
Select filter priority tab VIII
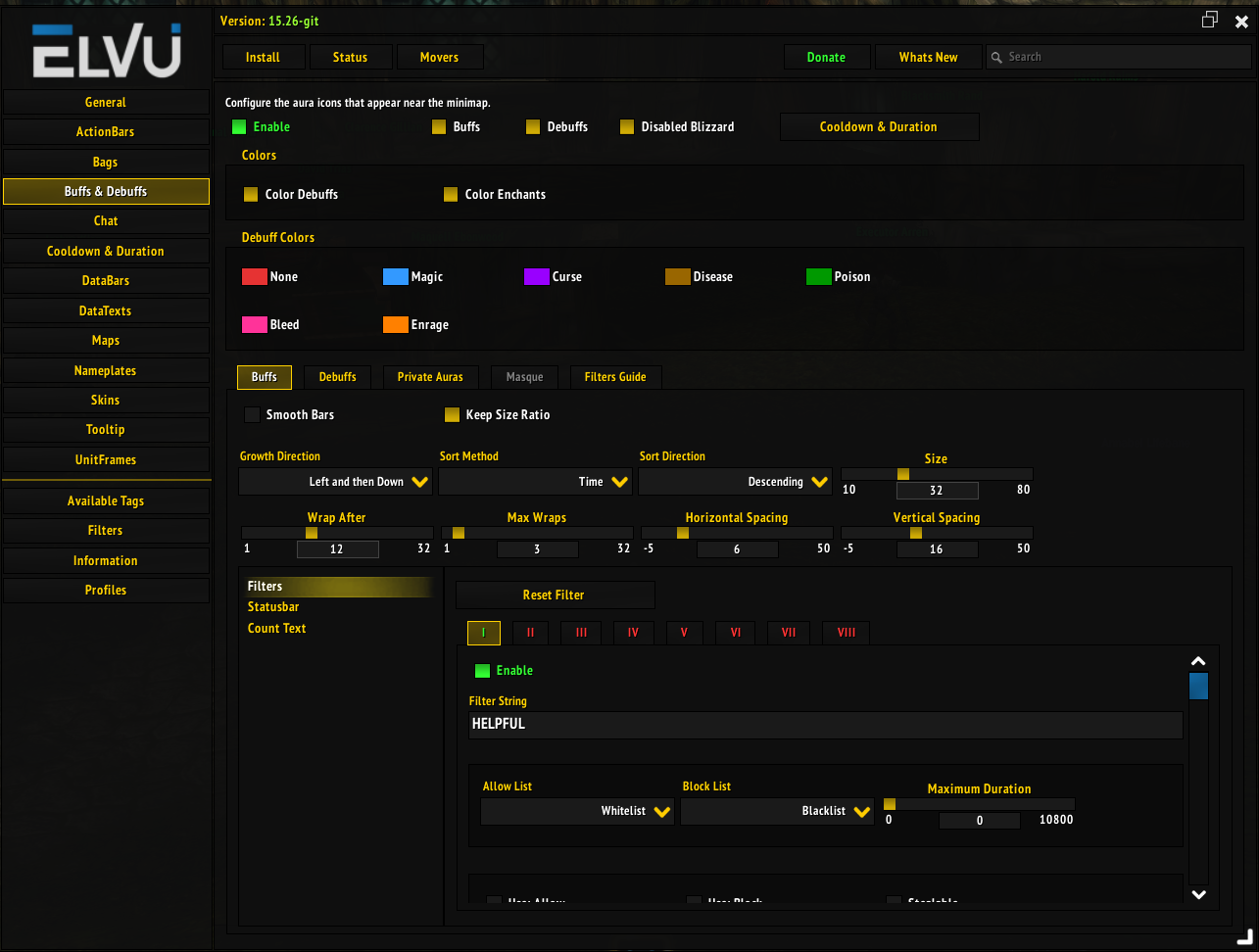pos(847,633)
